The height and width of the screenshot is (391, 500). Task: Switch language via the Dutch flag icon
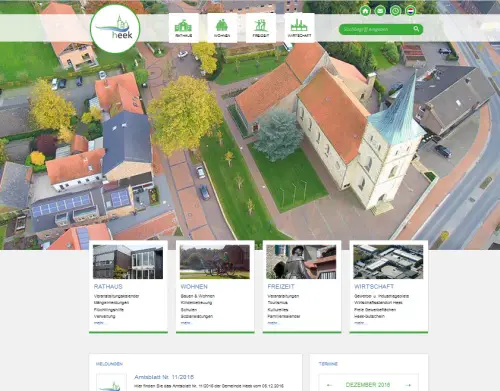point(411,11)
